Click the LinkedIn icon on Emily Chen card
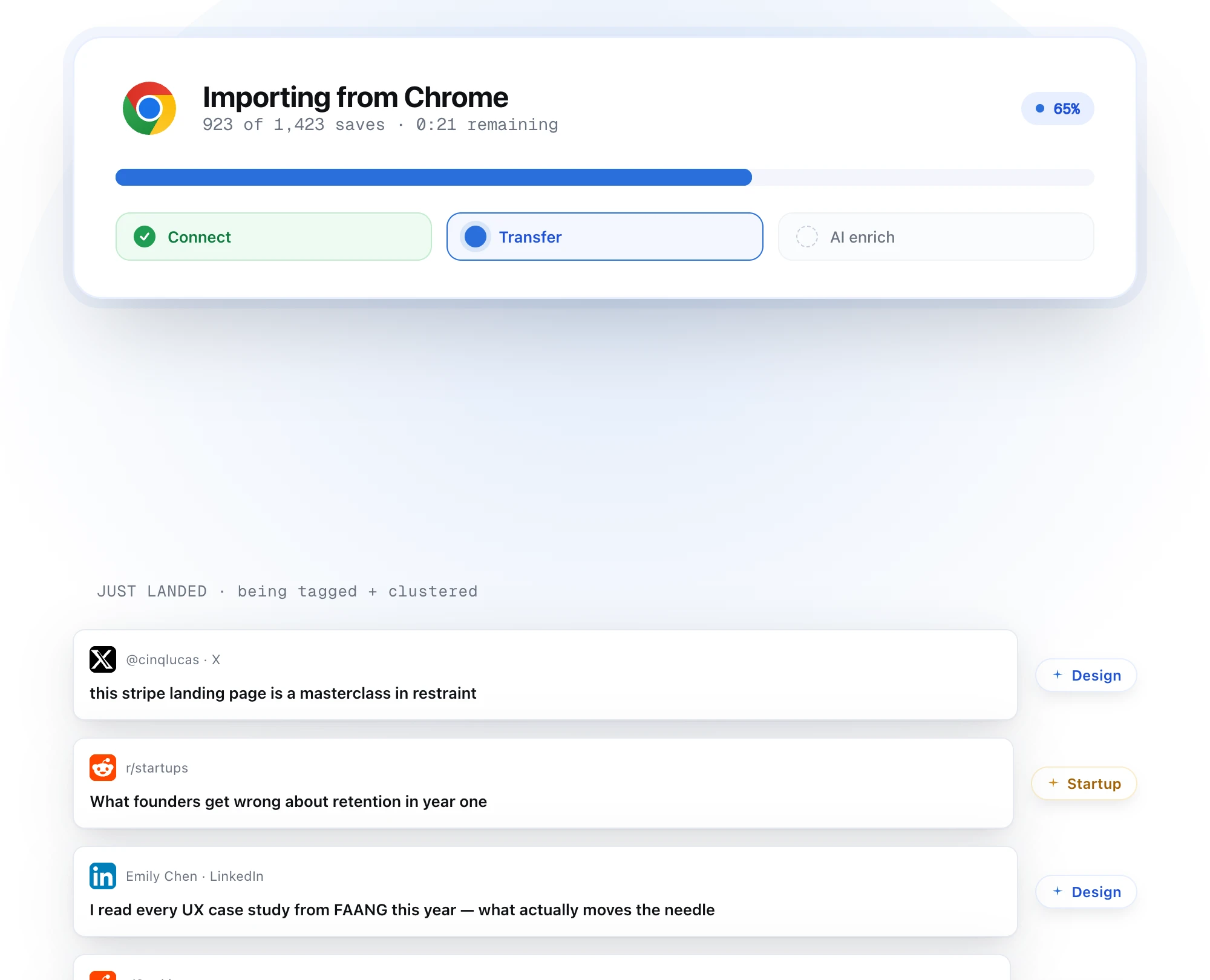The width and height of the screenshot is (1210, 980). tap(103, 876)
